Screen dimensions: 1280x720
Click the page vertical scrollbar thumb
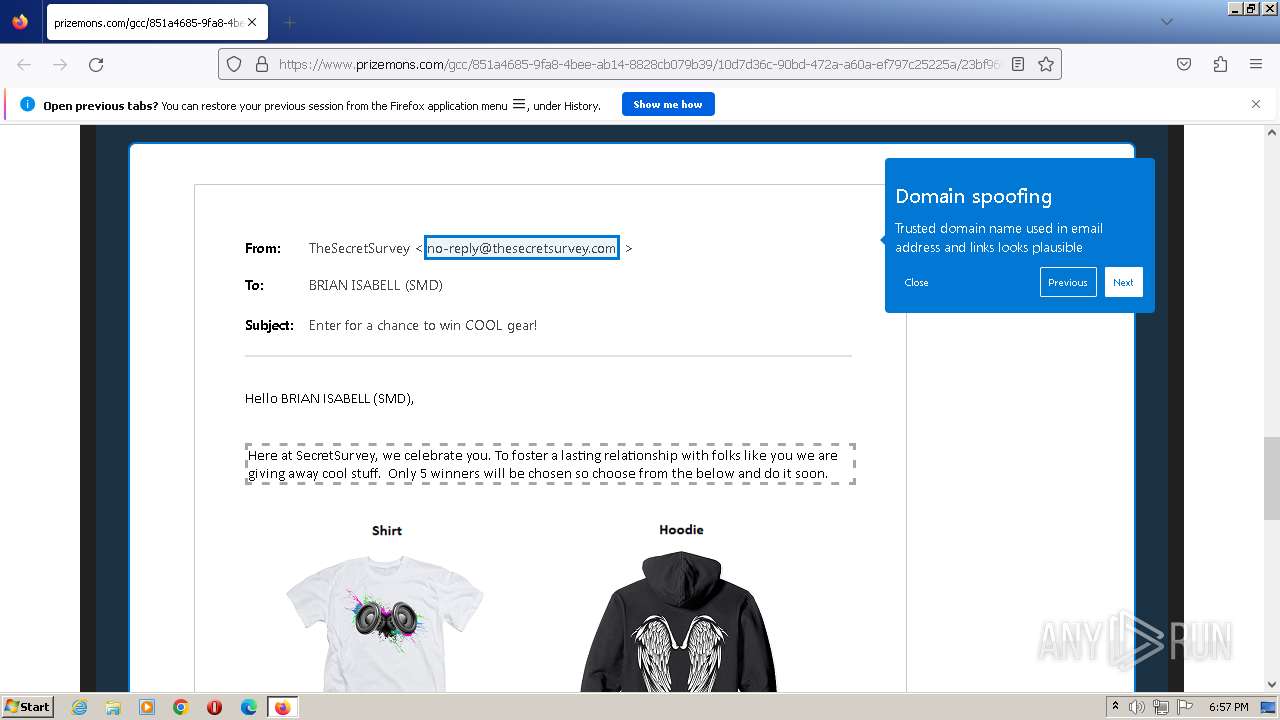point(1272,478)
